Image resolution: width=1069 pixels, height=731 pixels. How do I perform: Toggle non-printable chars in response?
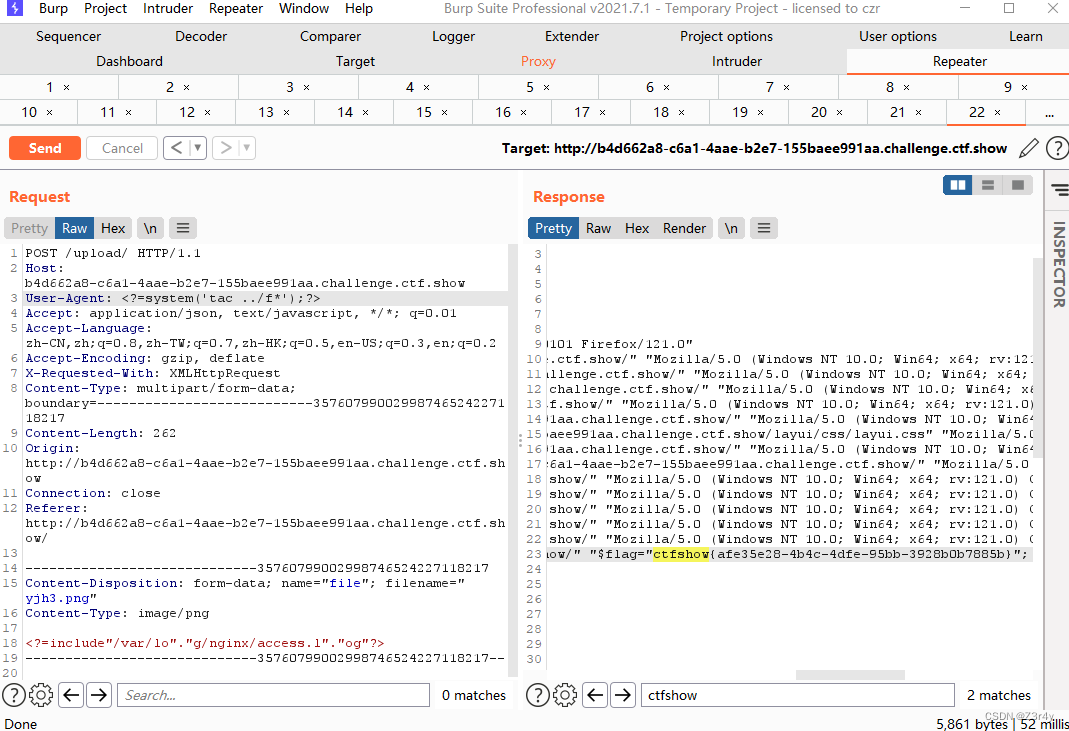pos(731,228)
